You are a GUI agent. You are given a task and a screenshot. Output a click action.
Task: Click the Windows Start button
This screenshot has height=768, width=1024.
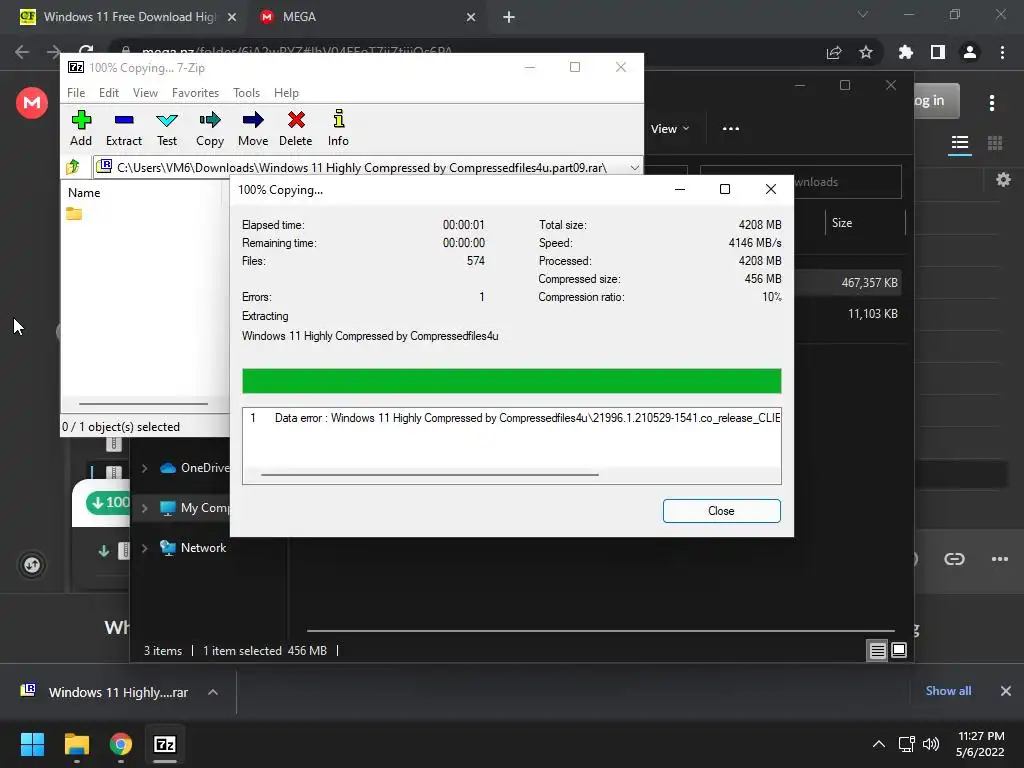pos(32,744)
